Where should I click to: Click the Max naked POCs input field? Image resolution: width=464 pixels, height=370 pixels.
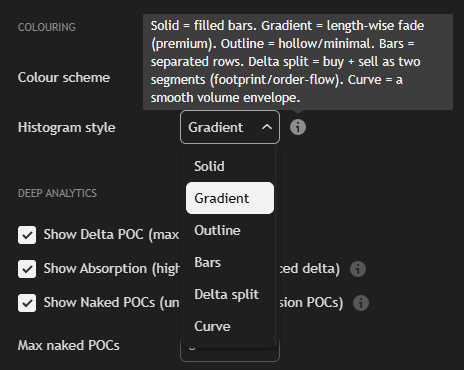pos(230,354)
